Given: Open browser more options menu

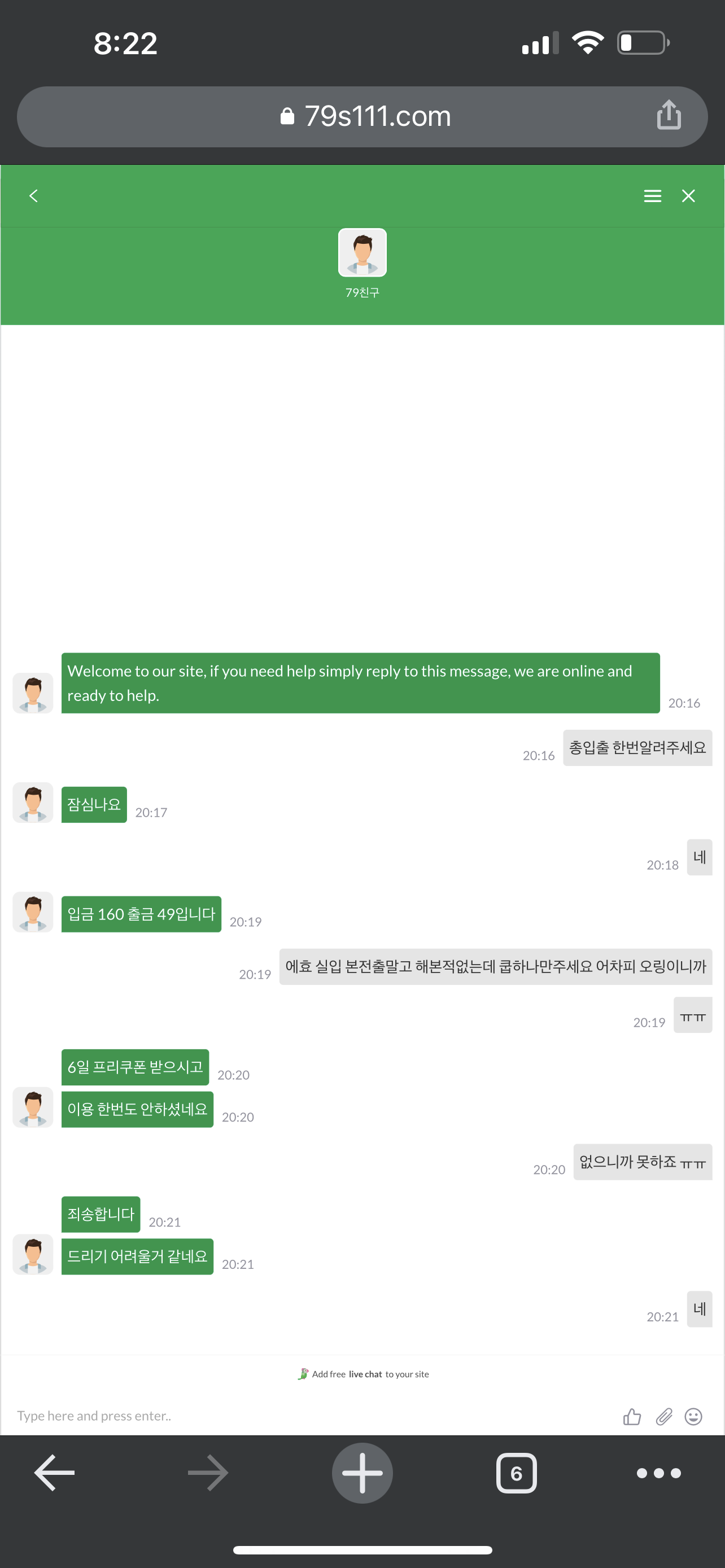Looking at the screenshot, I should [x=658, y=1473].
